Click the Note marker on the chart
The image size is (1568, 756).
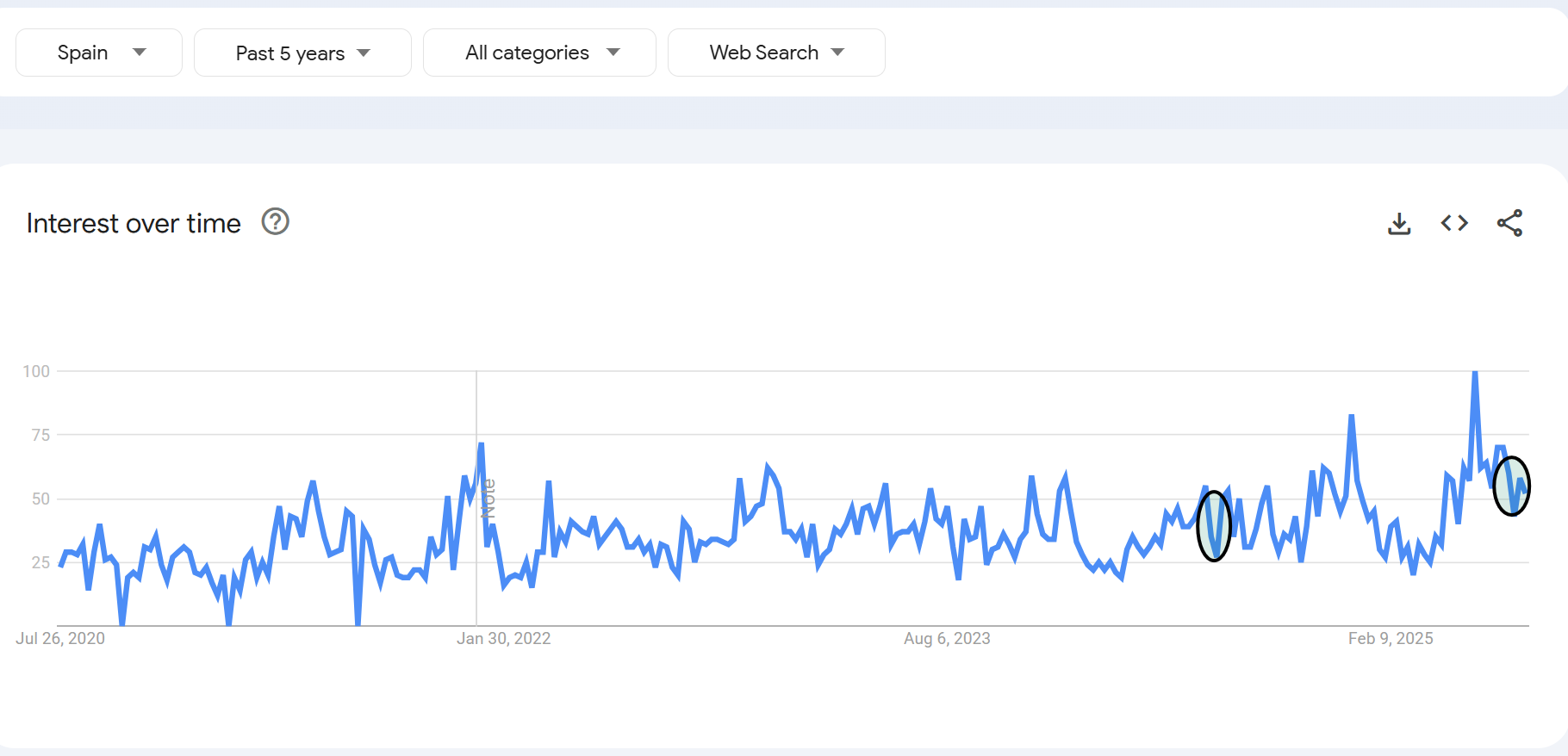click(488, 499)
